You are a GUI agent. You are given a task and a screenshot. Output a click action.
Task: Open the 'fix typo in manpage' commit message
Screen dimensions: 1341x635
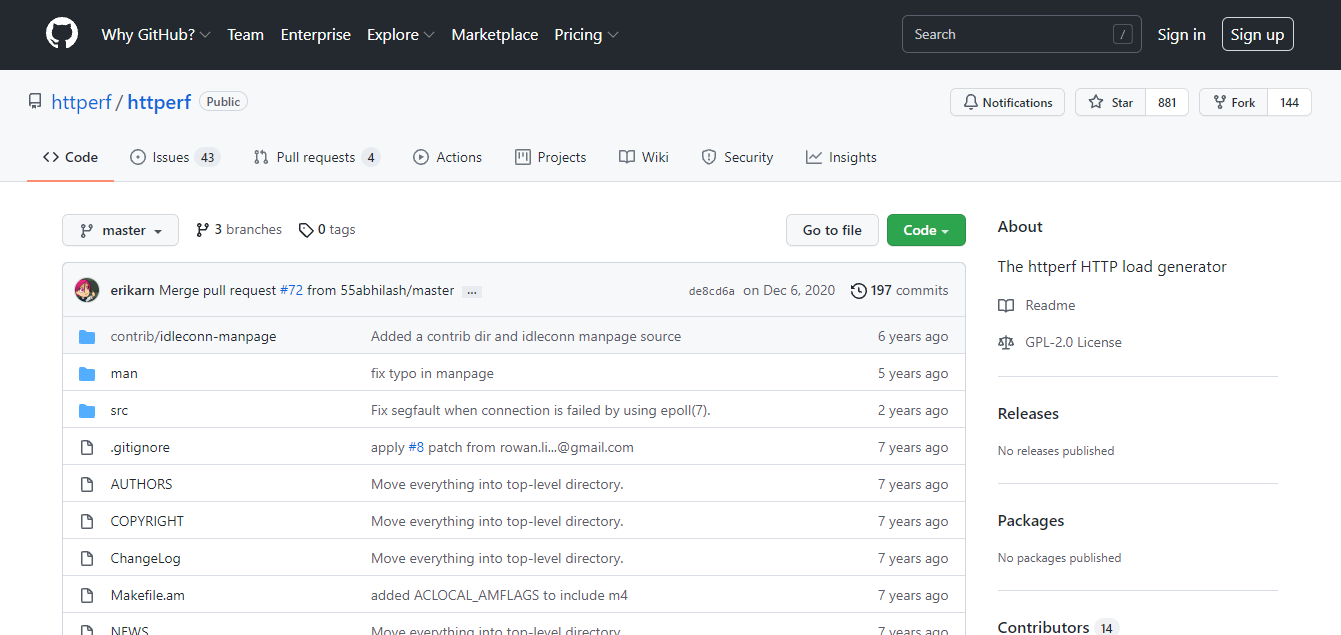[x=432, y=373]
